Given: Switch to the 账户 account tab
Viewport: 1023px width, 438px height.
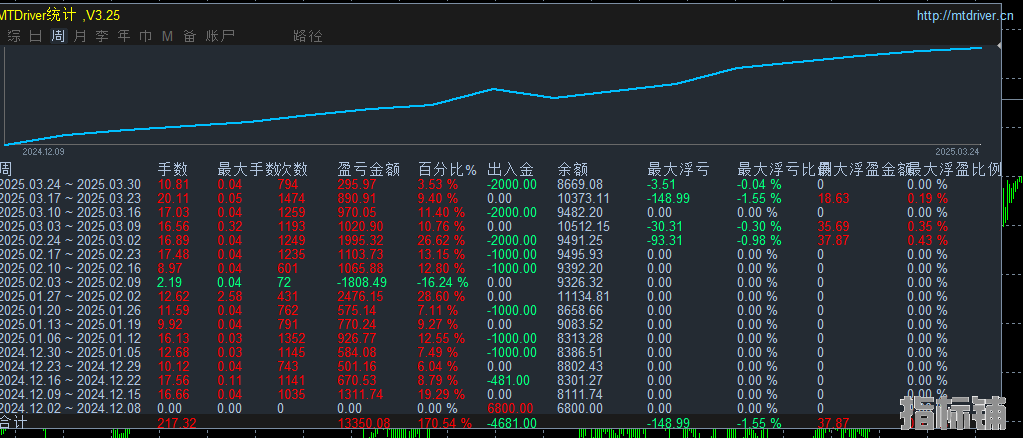Looking at the screenshot, I should (220, 37).
